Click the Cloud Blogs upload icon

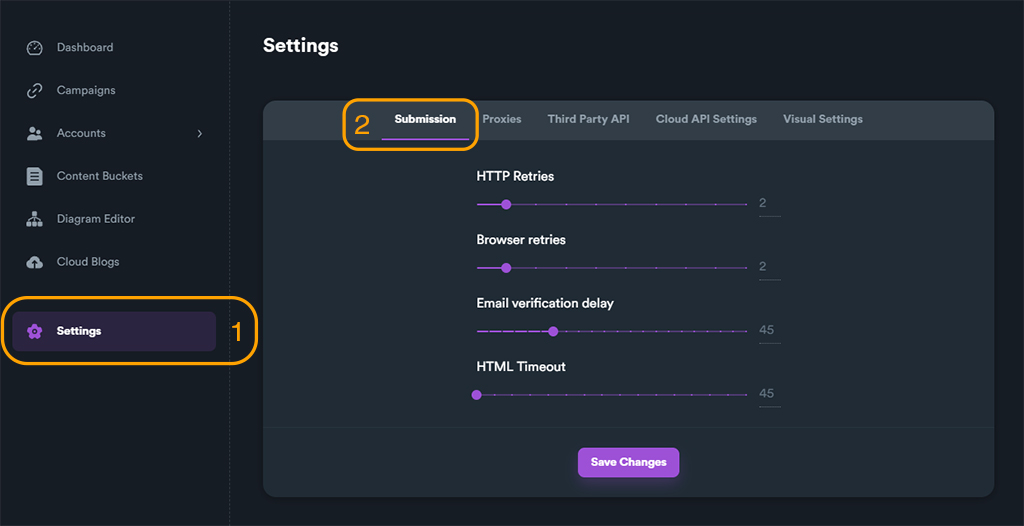35,262
